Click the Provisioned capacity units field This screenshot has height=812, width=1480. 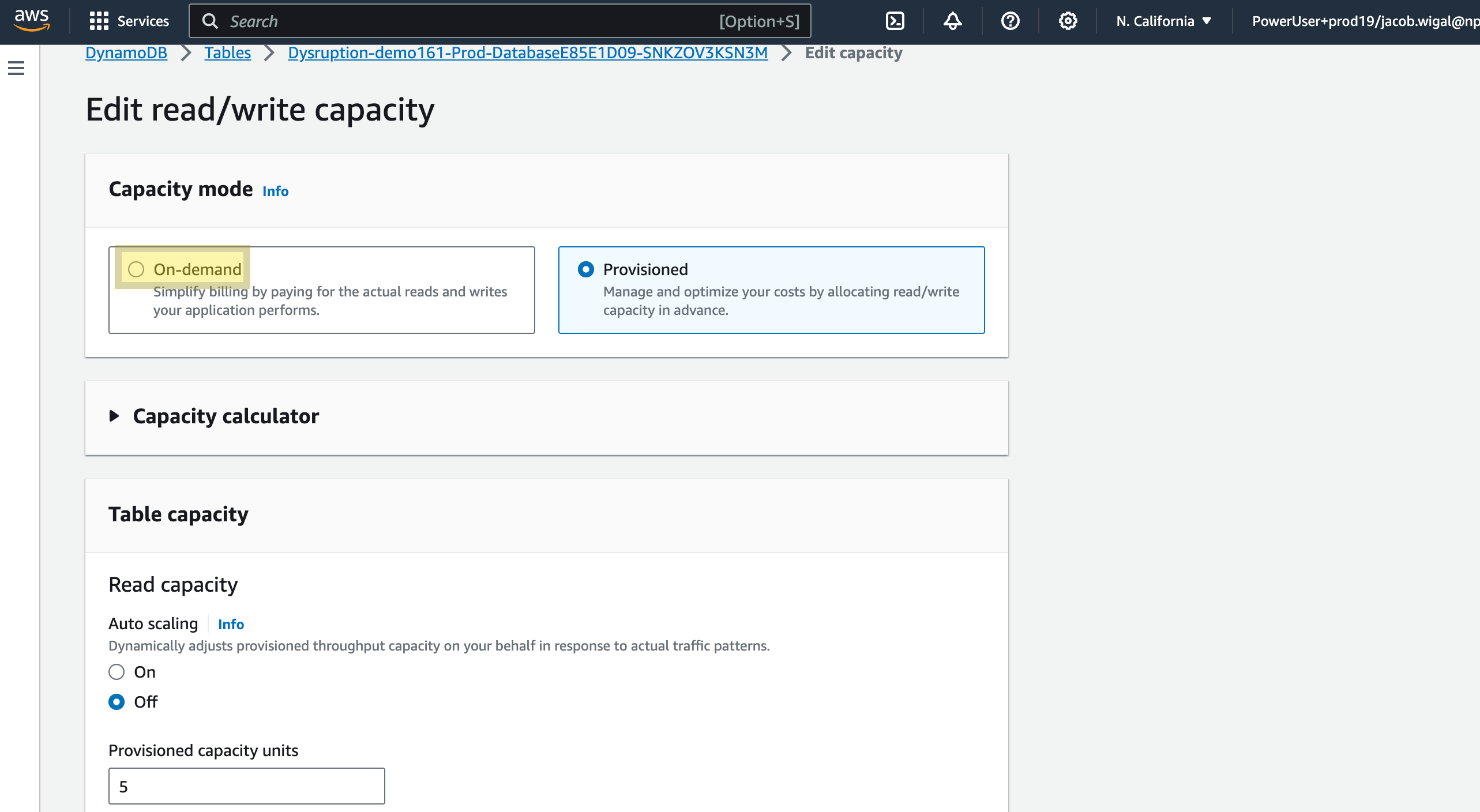coord(247,786)
